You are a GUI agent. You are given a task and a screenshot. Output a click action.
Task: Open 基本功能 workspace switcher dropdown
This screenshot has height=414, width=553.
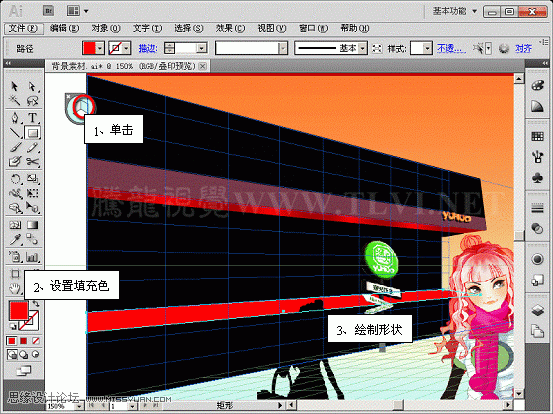tap(455, 11)
